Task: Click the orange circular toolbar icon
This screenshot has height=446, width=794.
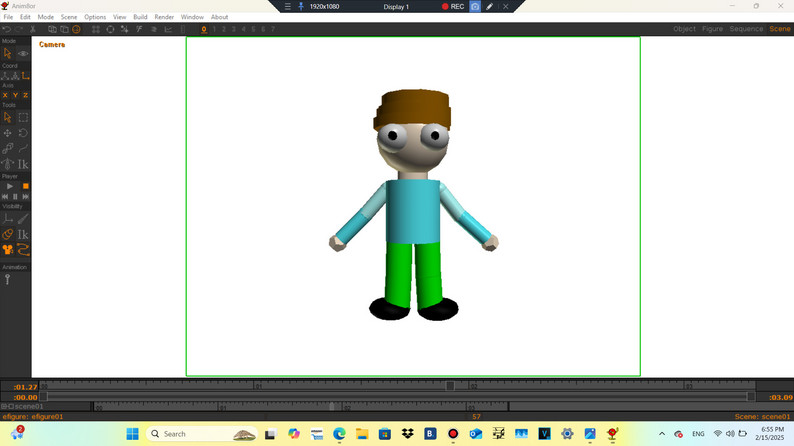Action: (76, 29)
